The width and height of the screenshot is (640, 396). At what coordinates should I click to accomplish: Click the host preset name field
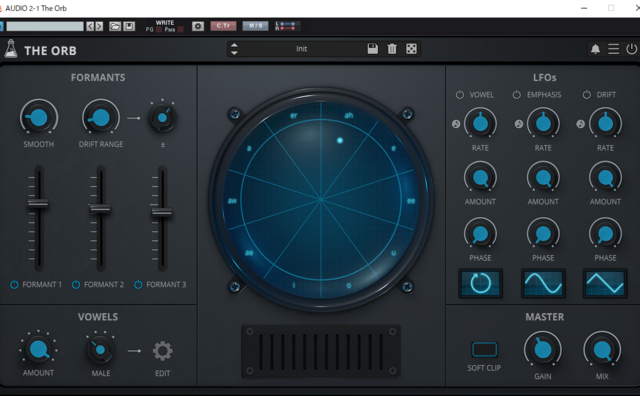coord(45,27)
